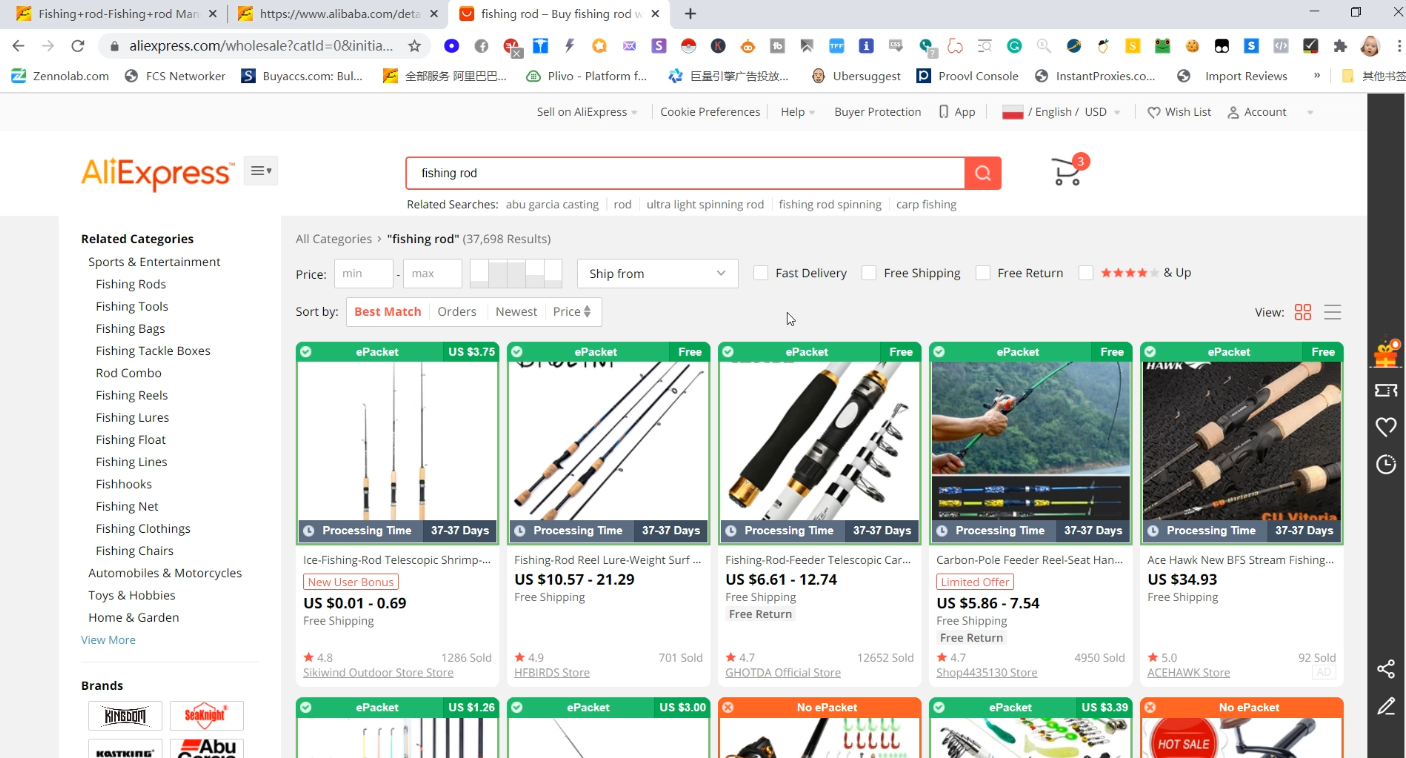Sort results by Newest
The height and width of the screenshot is (758, 1406).
point(516,312)
